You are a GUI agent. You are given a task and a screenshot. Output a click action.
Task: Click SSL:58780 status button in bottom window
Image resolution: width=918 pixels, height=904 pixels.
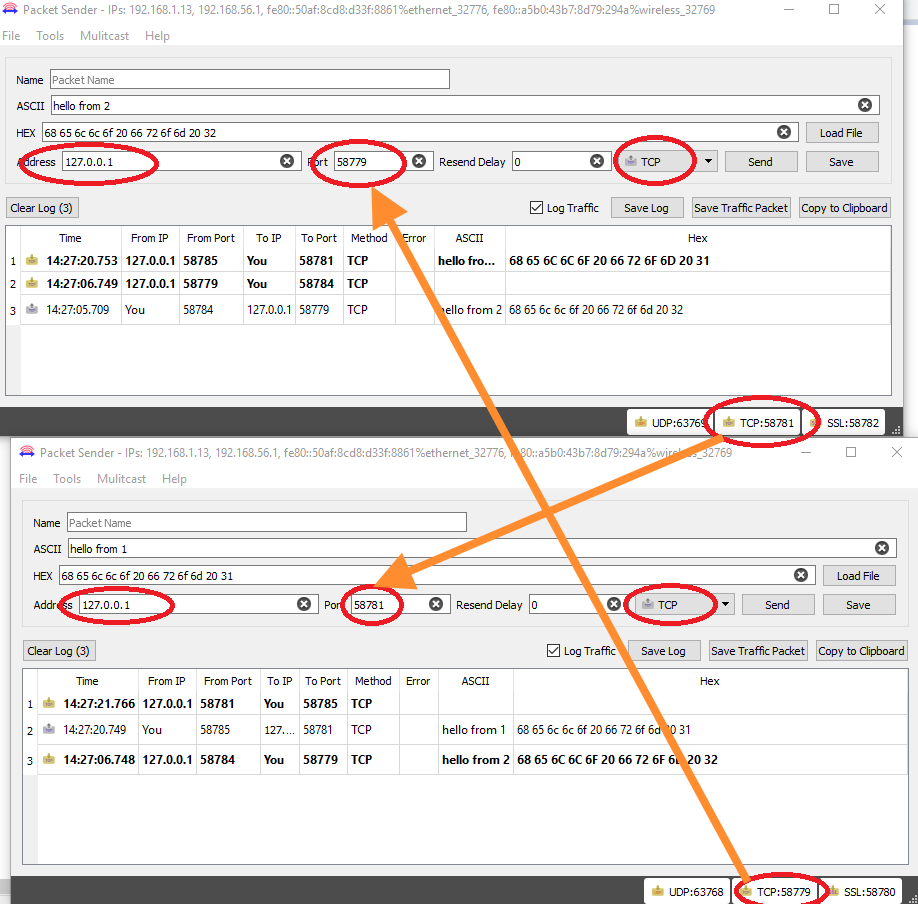coord(861,891)
